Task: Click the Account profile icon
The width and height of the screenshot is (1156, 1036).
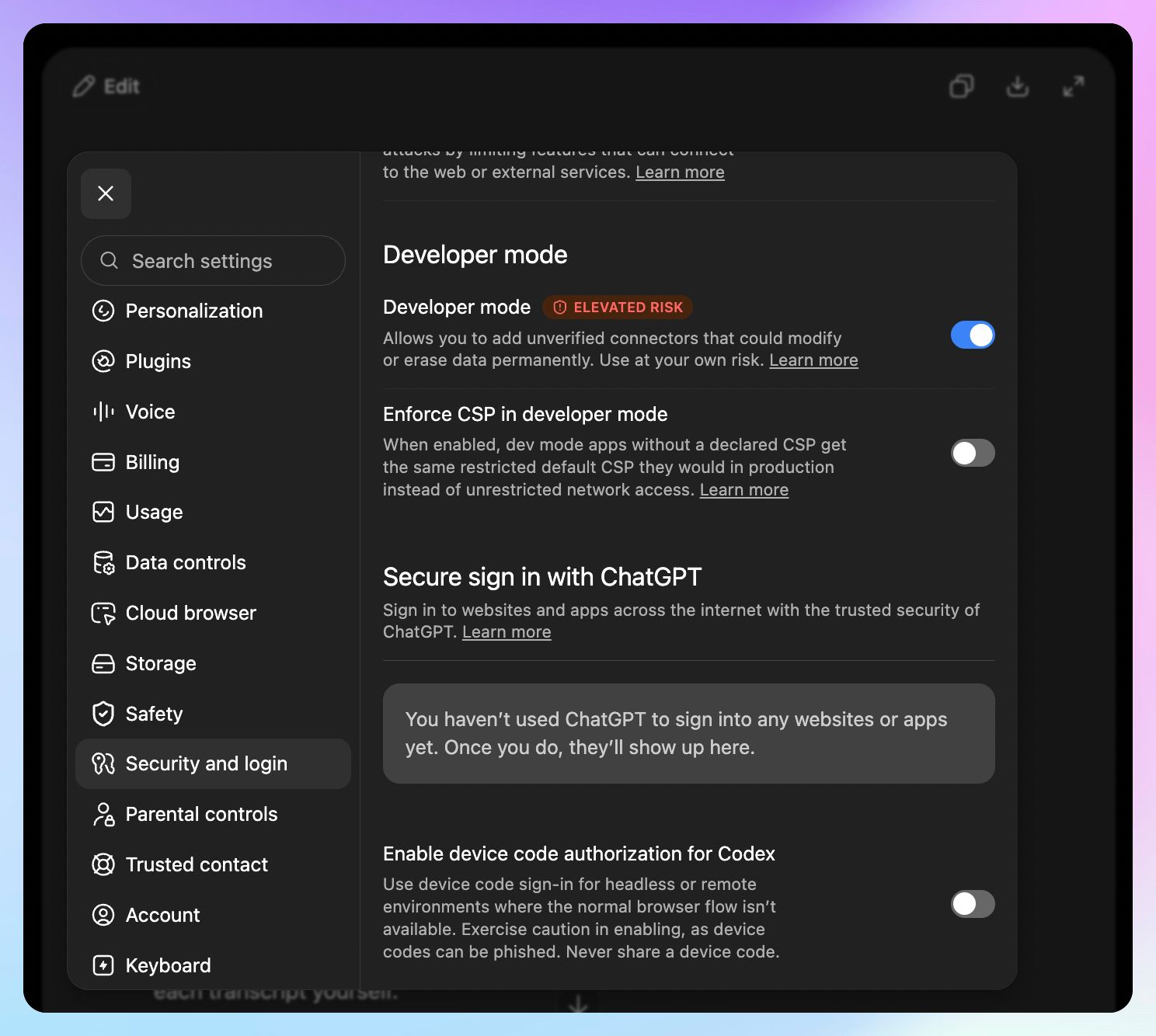Action: tap(103, 915)
